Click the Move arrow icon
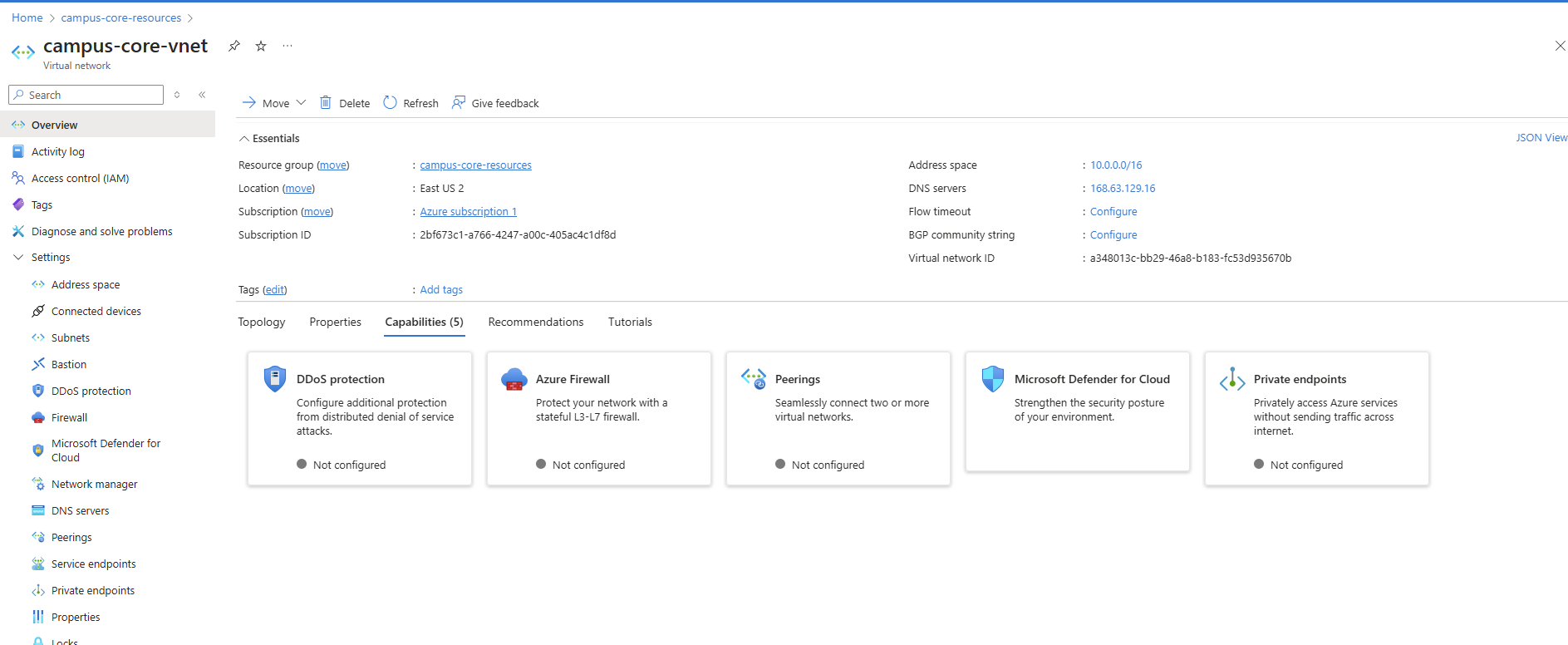 (249, 102)
